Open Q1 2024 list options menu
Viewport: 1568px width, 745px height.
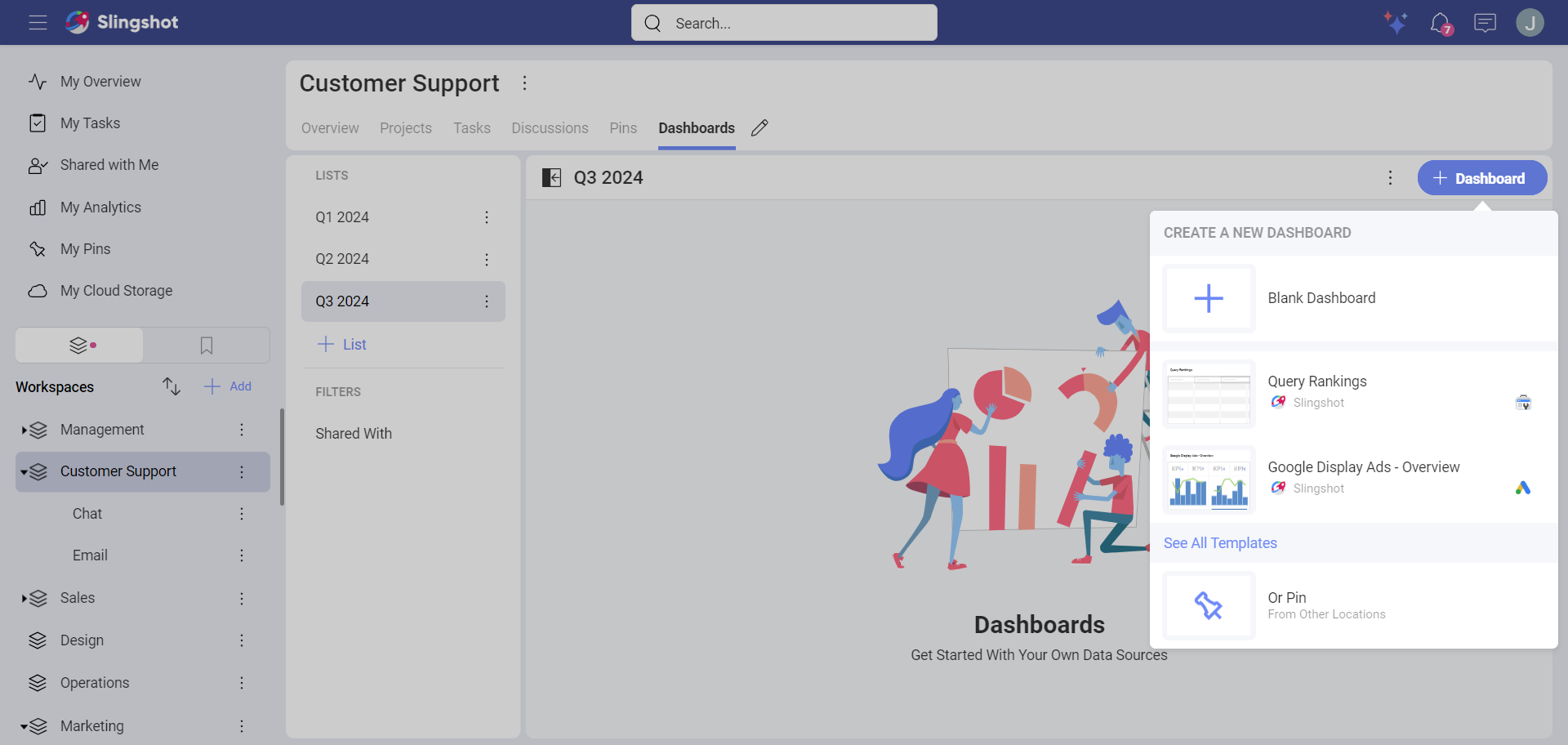tap(487, 217)
